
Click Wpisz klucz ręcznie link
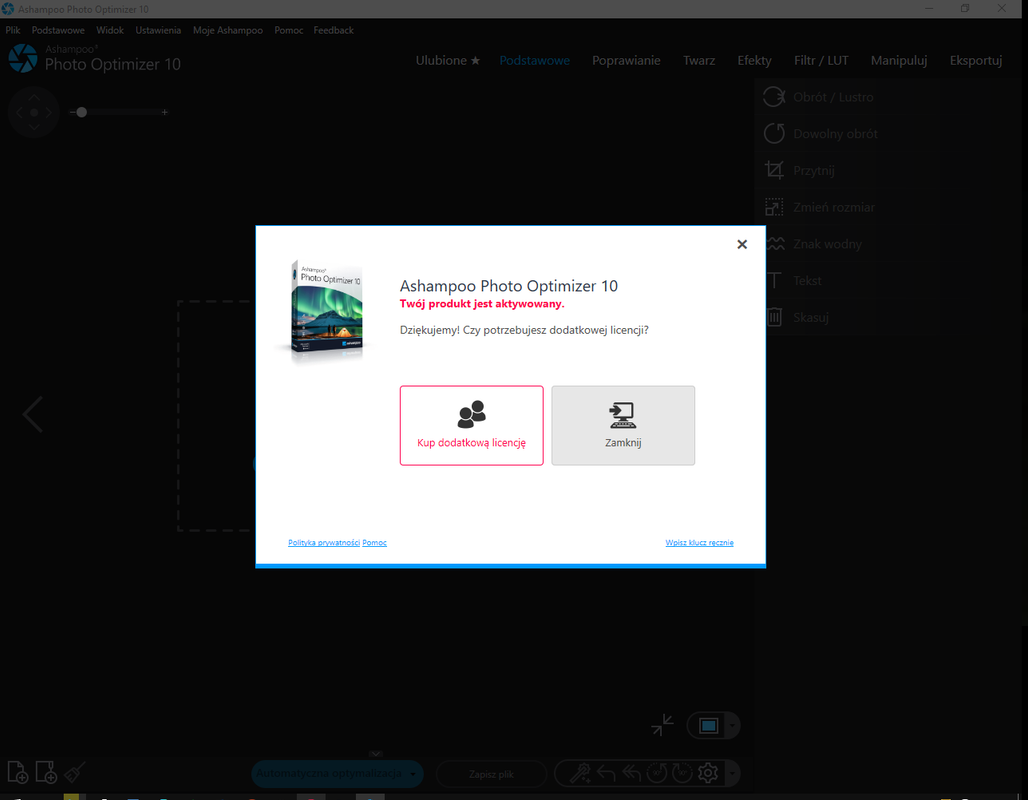pyautogui.click(x=699, y=542)
